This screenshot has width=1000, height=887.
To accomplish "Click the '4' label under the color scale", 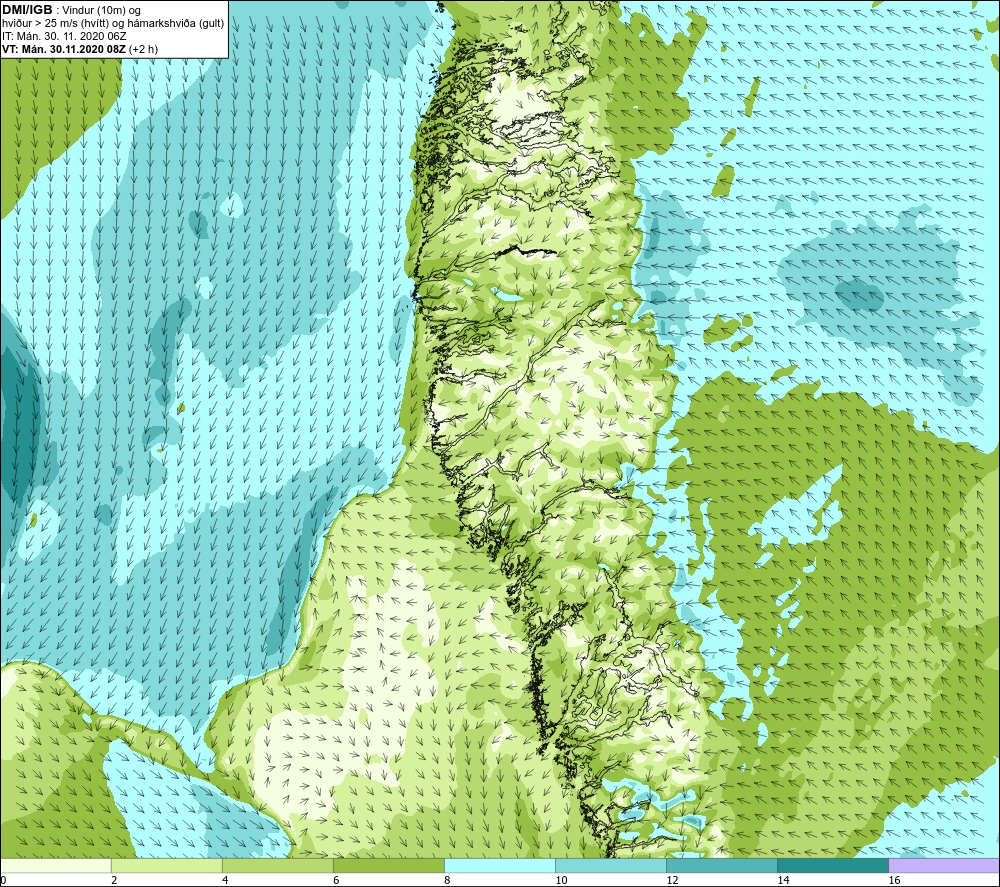I will (225, 881).
